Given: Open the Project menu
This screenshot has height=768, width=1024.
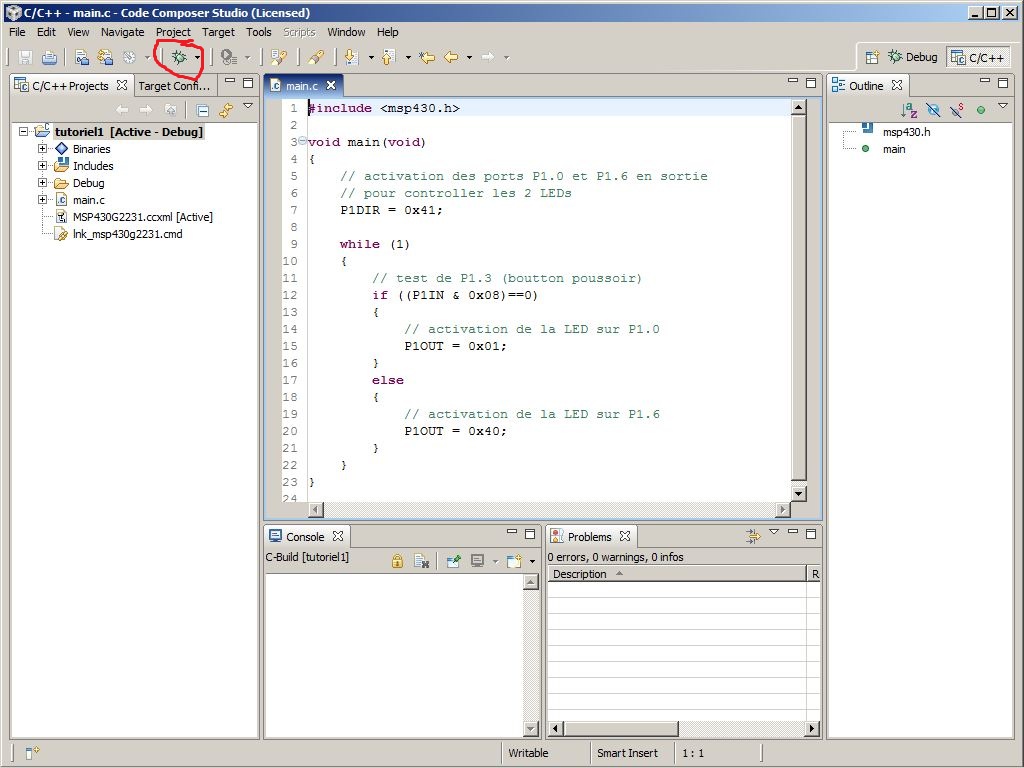Looking at the screenshot, I should coord(173,32).
